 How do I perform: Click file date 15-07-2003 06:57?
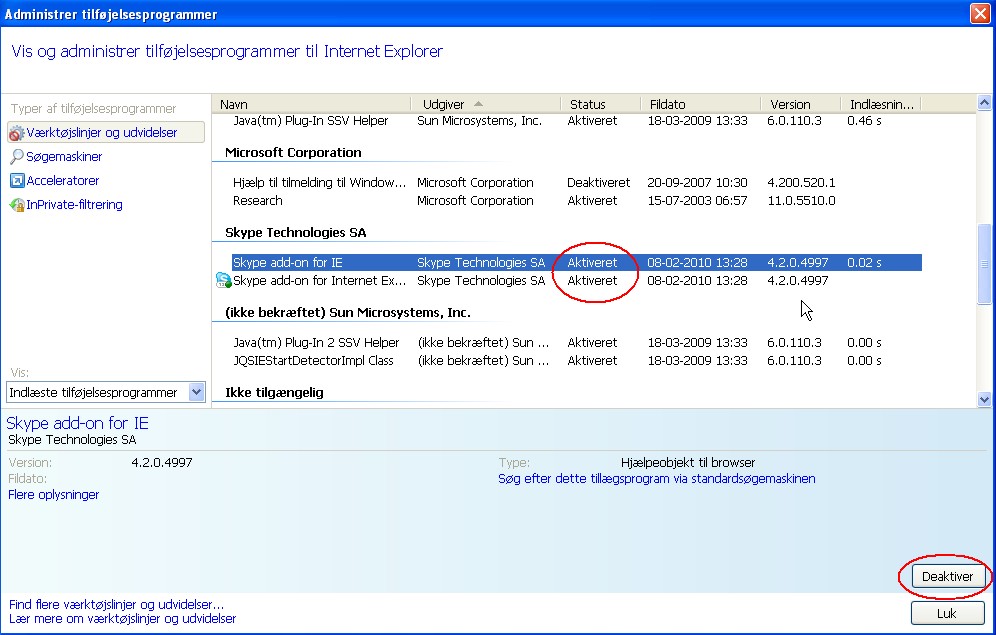[x=697, y=201]
